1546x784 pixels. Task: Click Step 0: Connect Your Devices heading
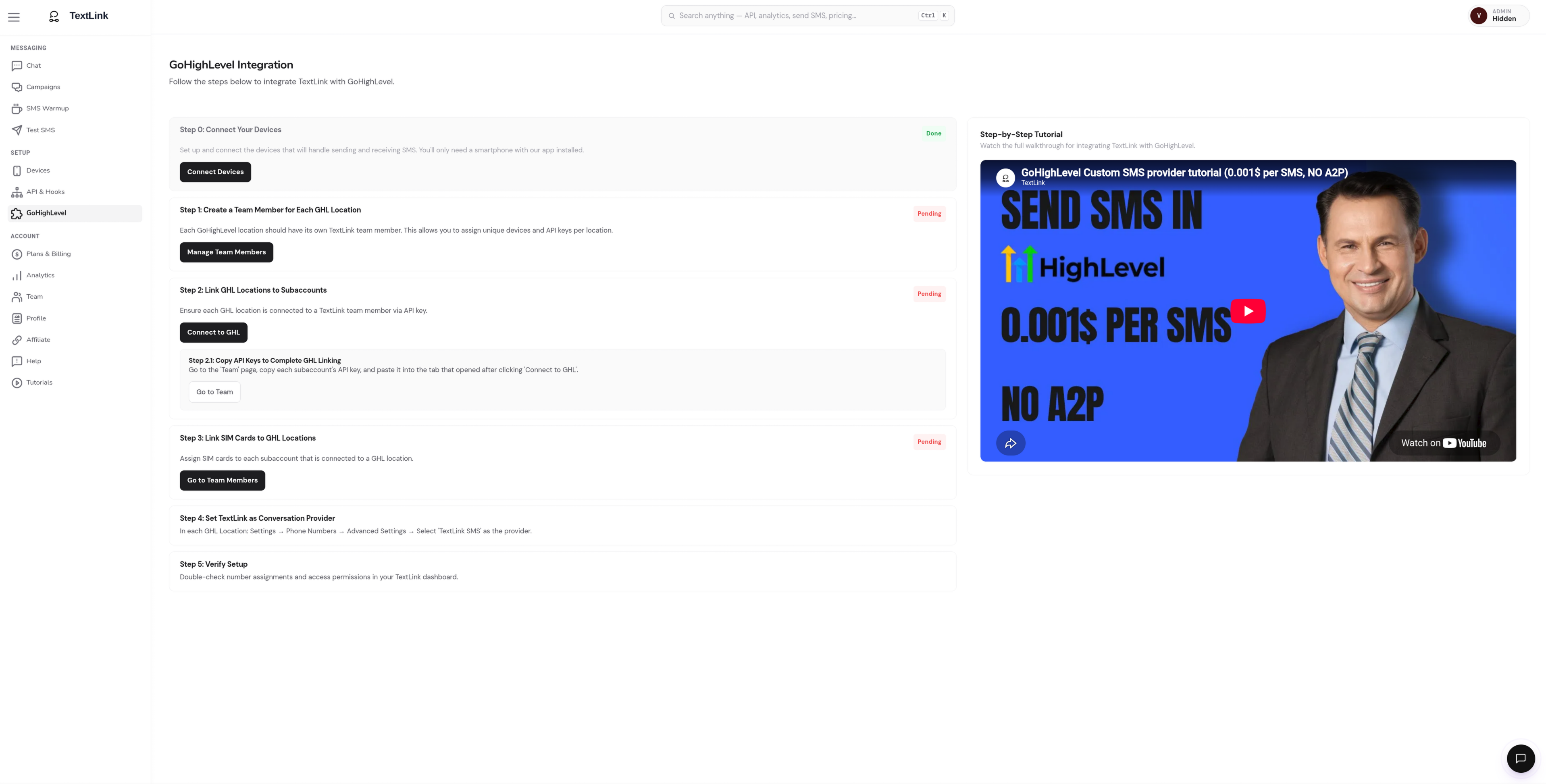point(231,130)
